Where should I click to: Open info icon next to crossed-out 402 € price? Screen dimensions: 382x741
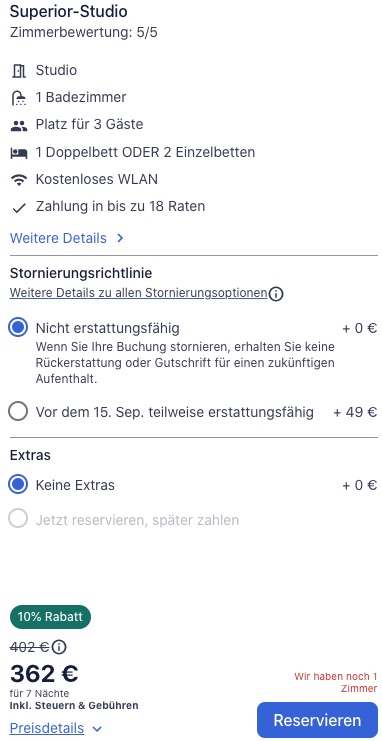tap(59, 646)
